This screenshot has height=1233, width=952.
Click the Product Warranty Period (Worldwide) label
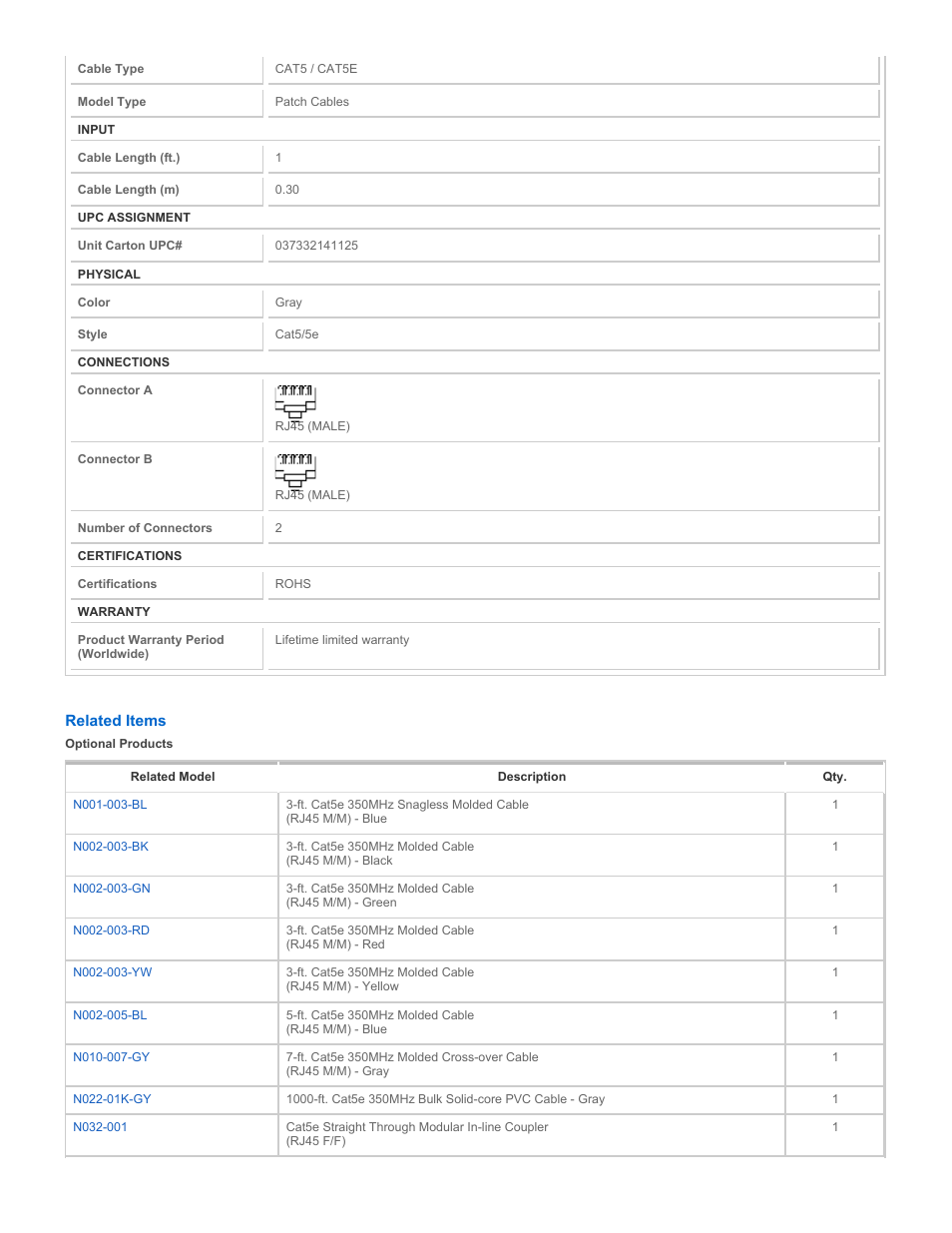pyautogui.click(x=151, y=647)
